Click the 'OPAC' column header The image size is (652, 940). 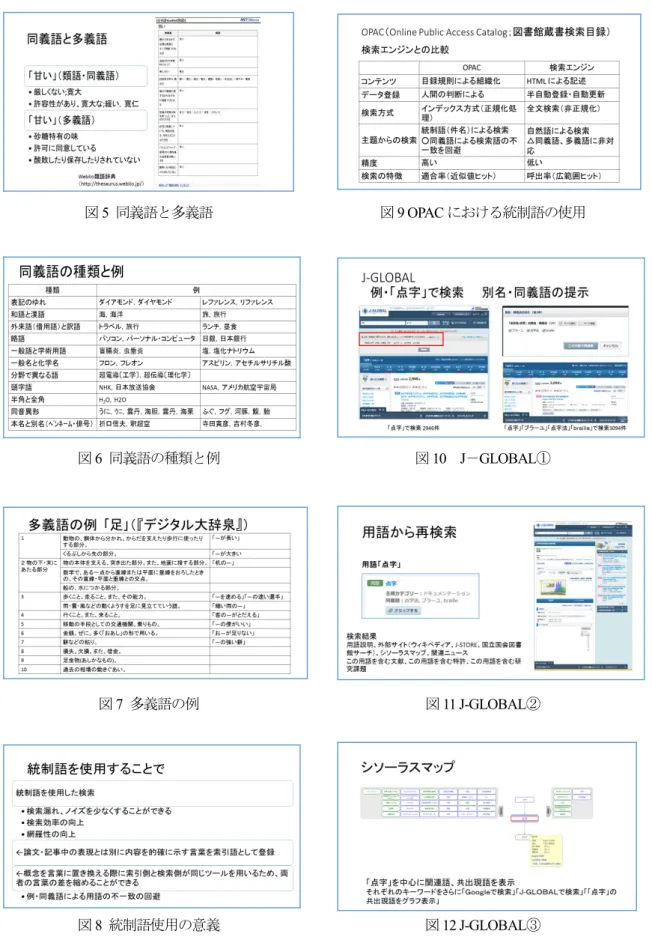[472, 68]
